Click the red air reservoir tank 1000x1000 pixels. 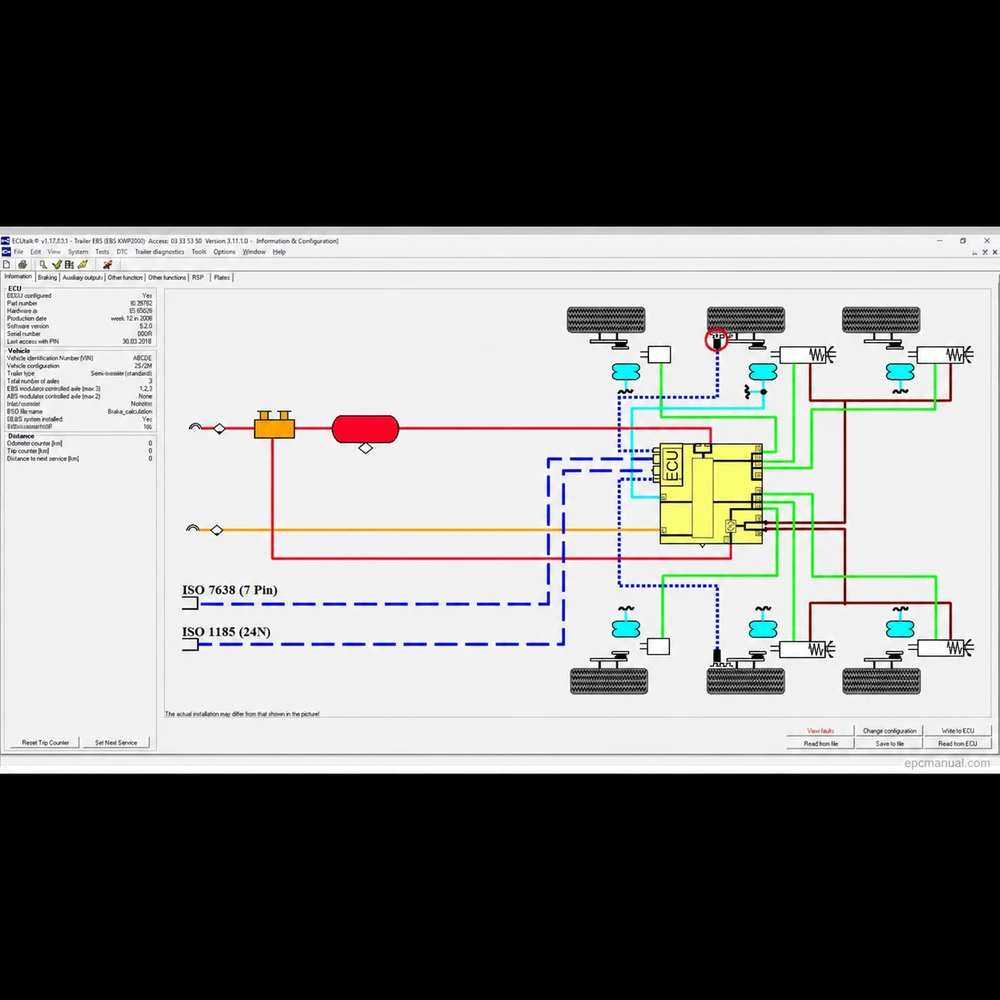[365, 429]
